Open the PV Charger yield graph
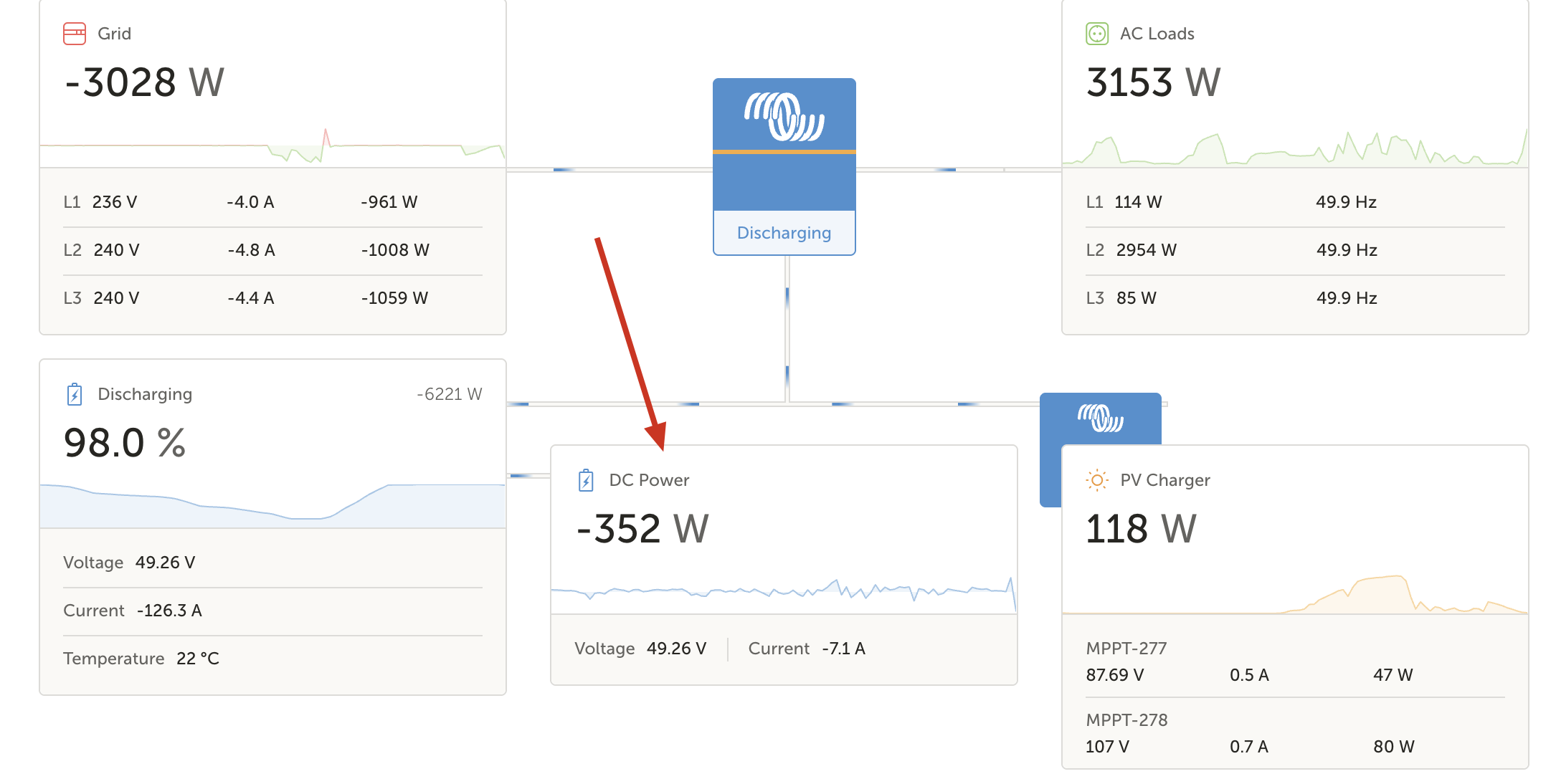Viewport: 1556px width, 784px height. [x=1294, y=595]
